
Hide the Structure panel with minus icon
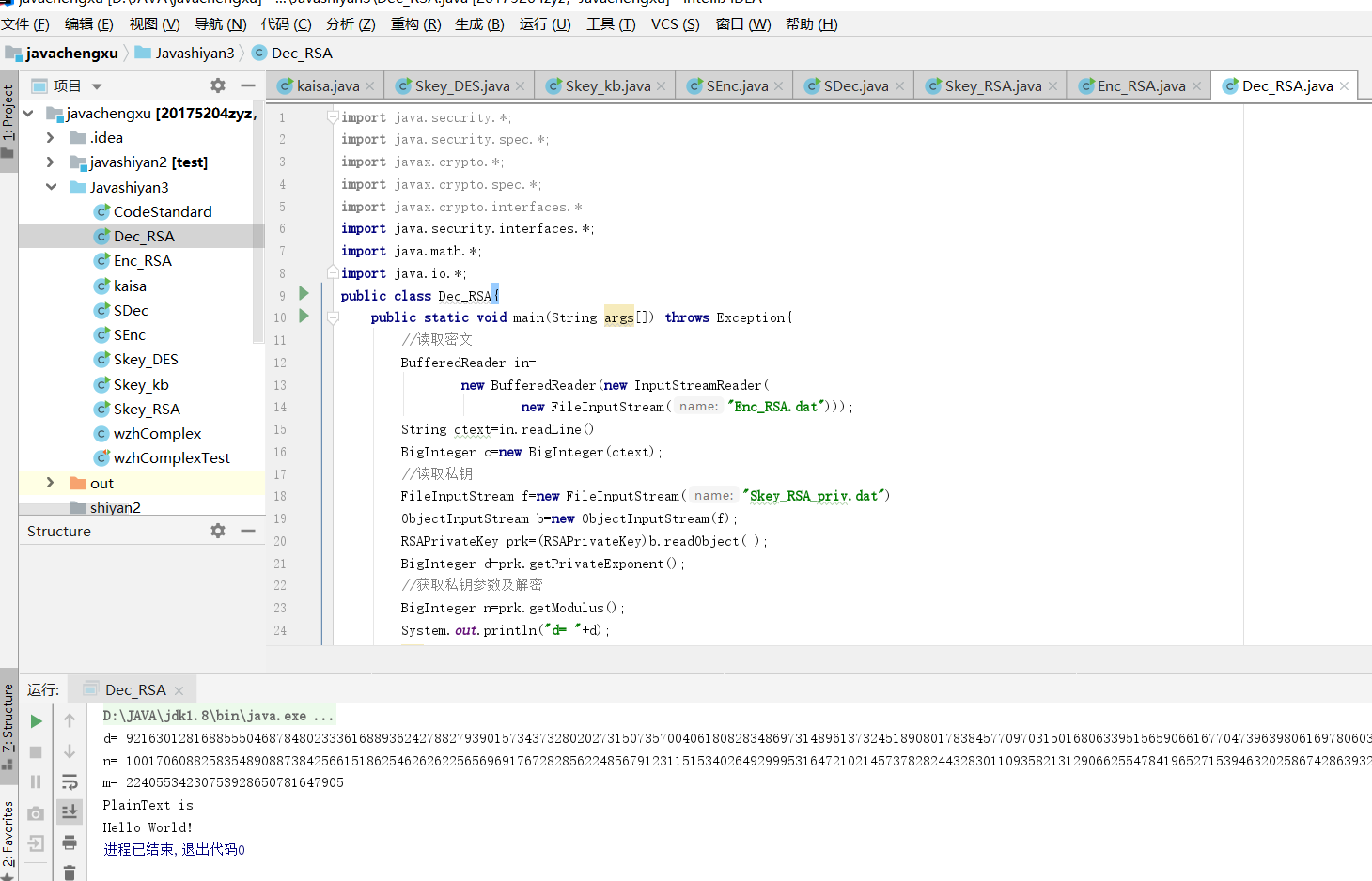coord(248,531)
